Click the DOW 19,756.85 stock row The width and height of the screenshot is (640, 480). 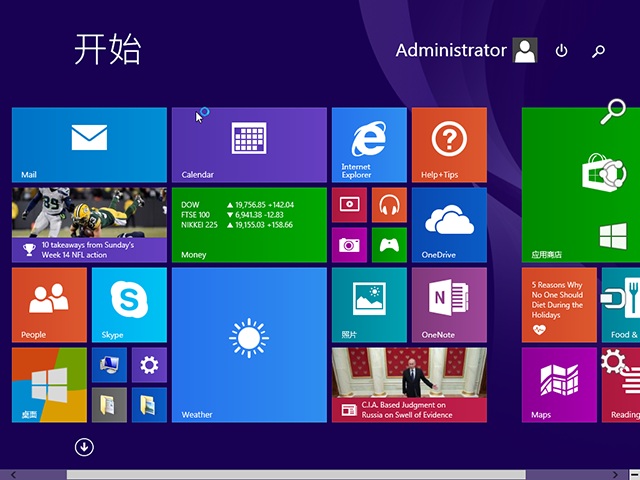[x=238, y=205]
